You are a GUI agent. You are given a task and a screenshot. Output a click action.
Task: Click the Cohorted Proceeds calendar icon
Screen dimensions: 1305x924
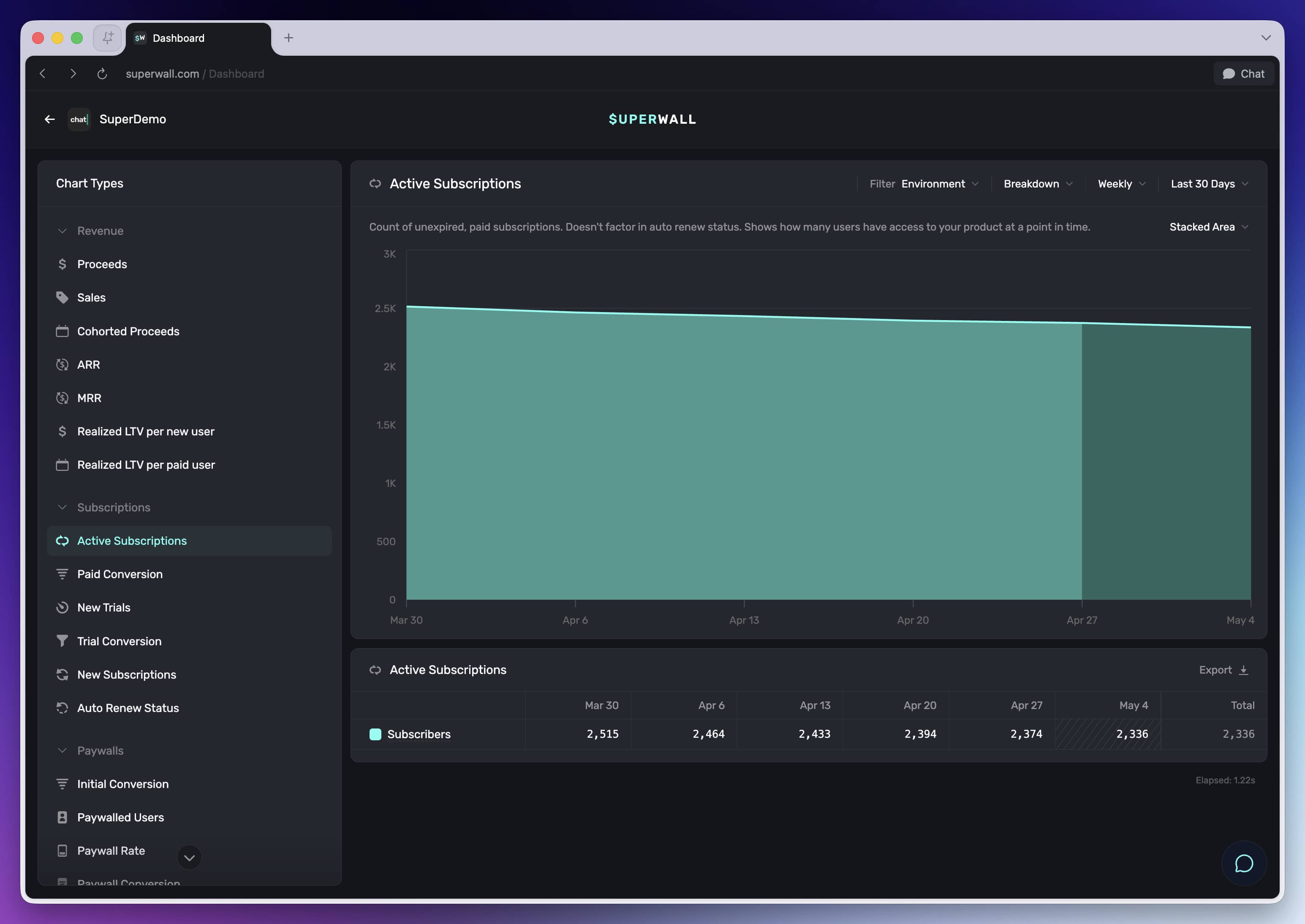pyautogui.click(x=62, y=331)
